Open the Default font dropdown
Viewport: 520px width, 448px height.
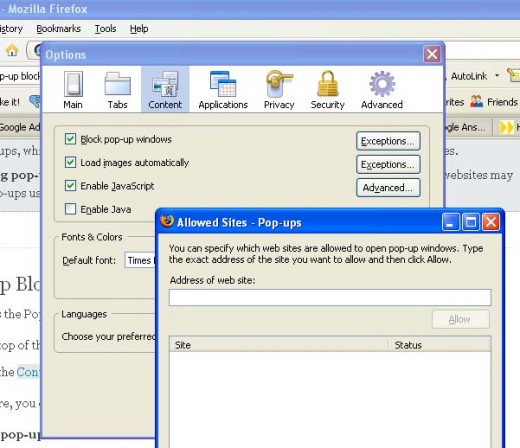click(140, 260)
